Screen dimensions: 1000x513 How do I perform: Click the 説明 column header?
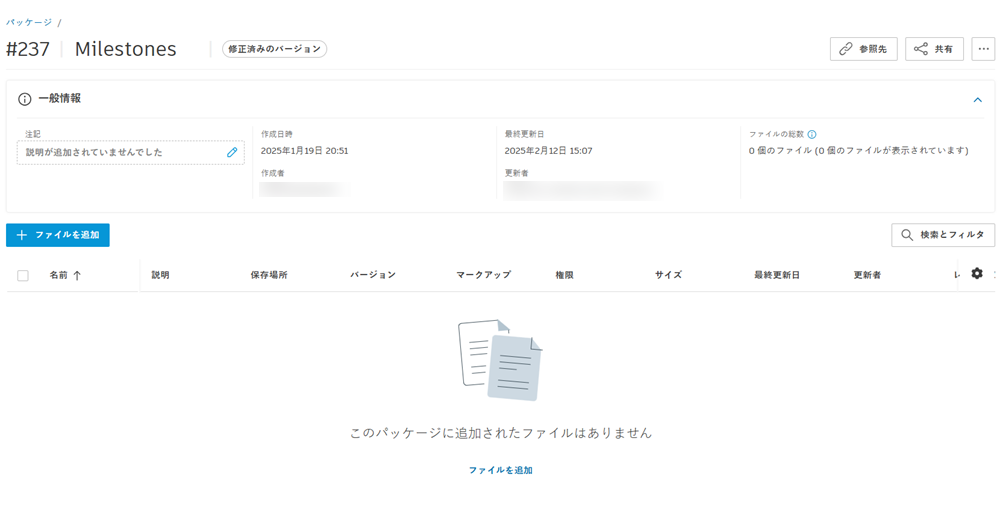click(x=161, y=275)
